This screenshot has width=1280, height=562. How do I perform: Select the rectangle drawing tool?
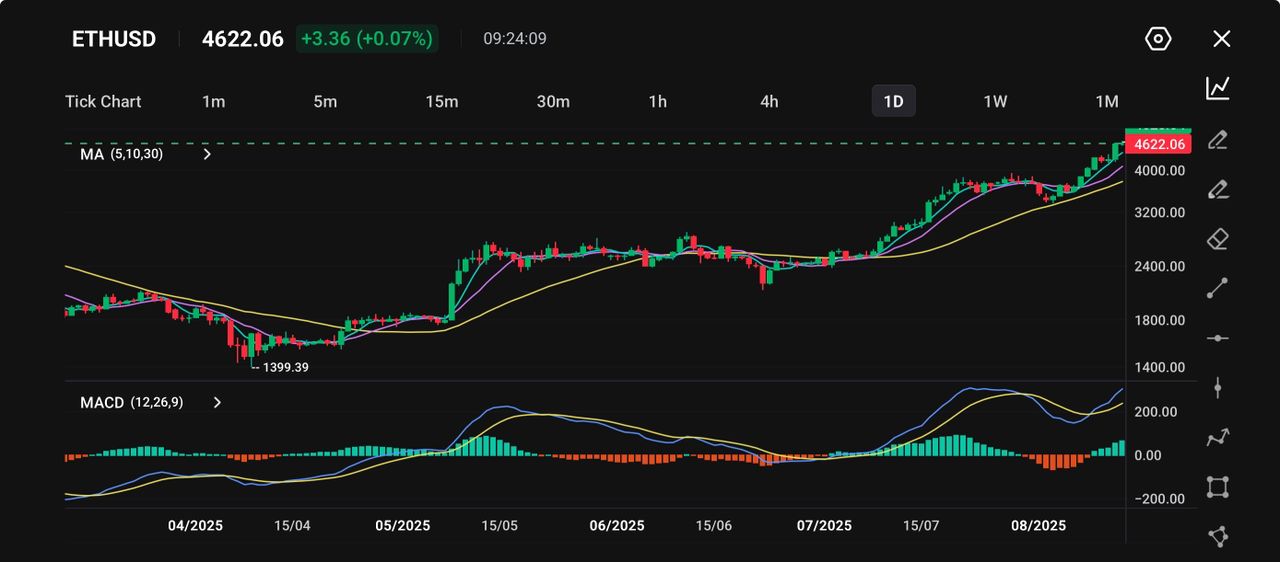(x=1217, y=487)
